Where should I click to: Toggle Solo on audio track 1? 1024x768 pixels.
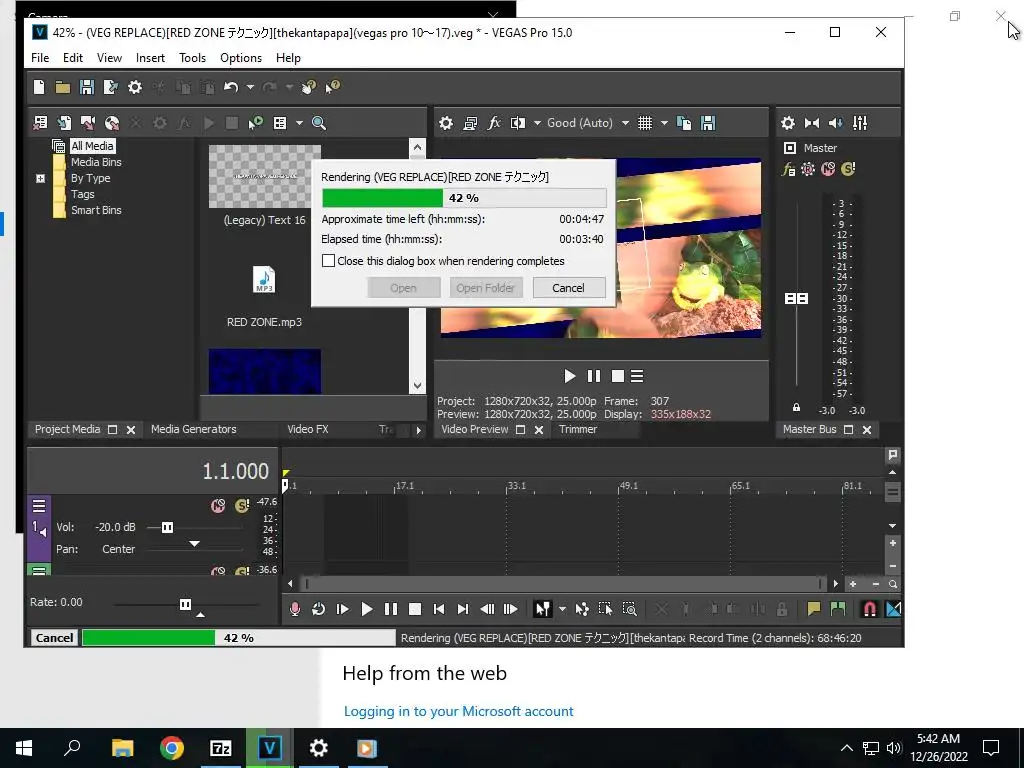point(242,505)
